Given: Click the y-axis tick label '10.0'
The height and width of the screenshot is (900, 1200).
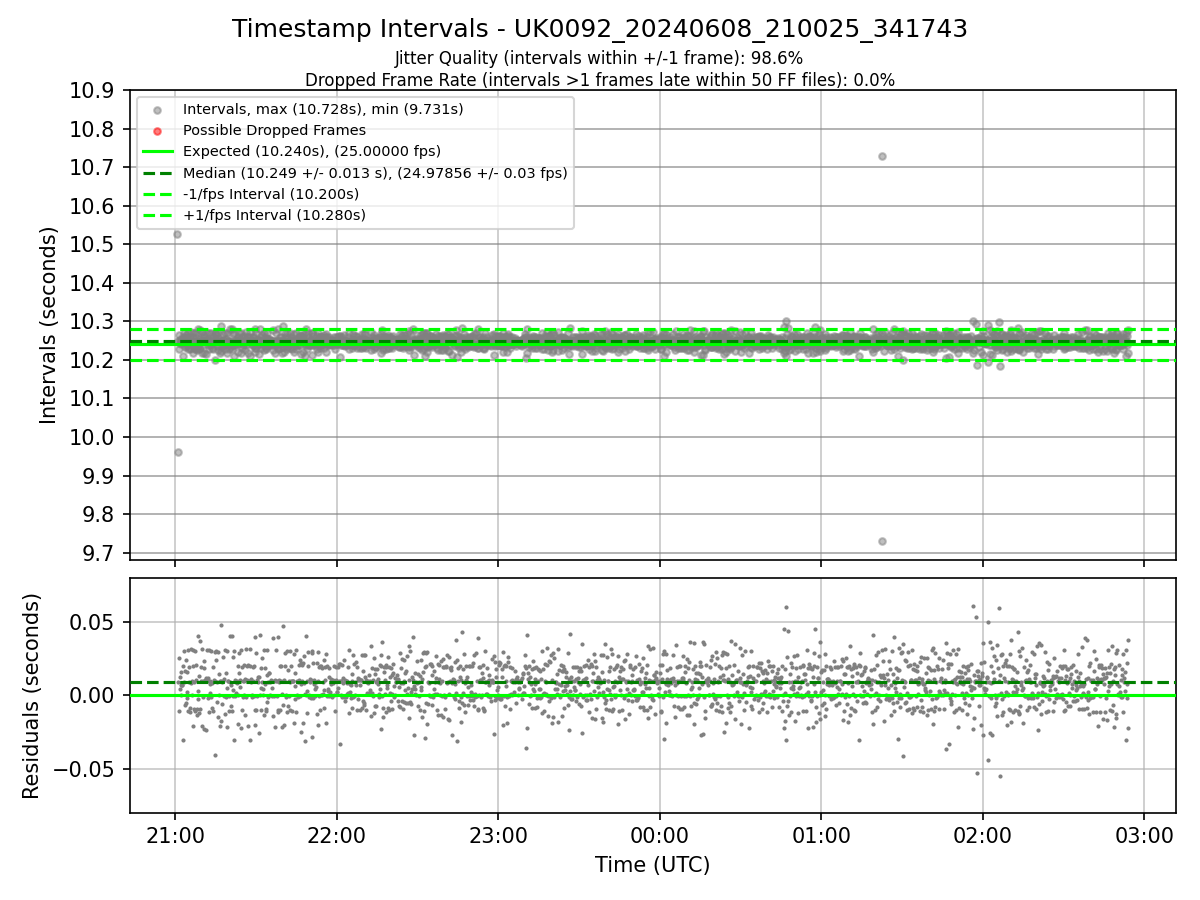Looking at the screenshot, I should 91,438.
